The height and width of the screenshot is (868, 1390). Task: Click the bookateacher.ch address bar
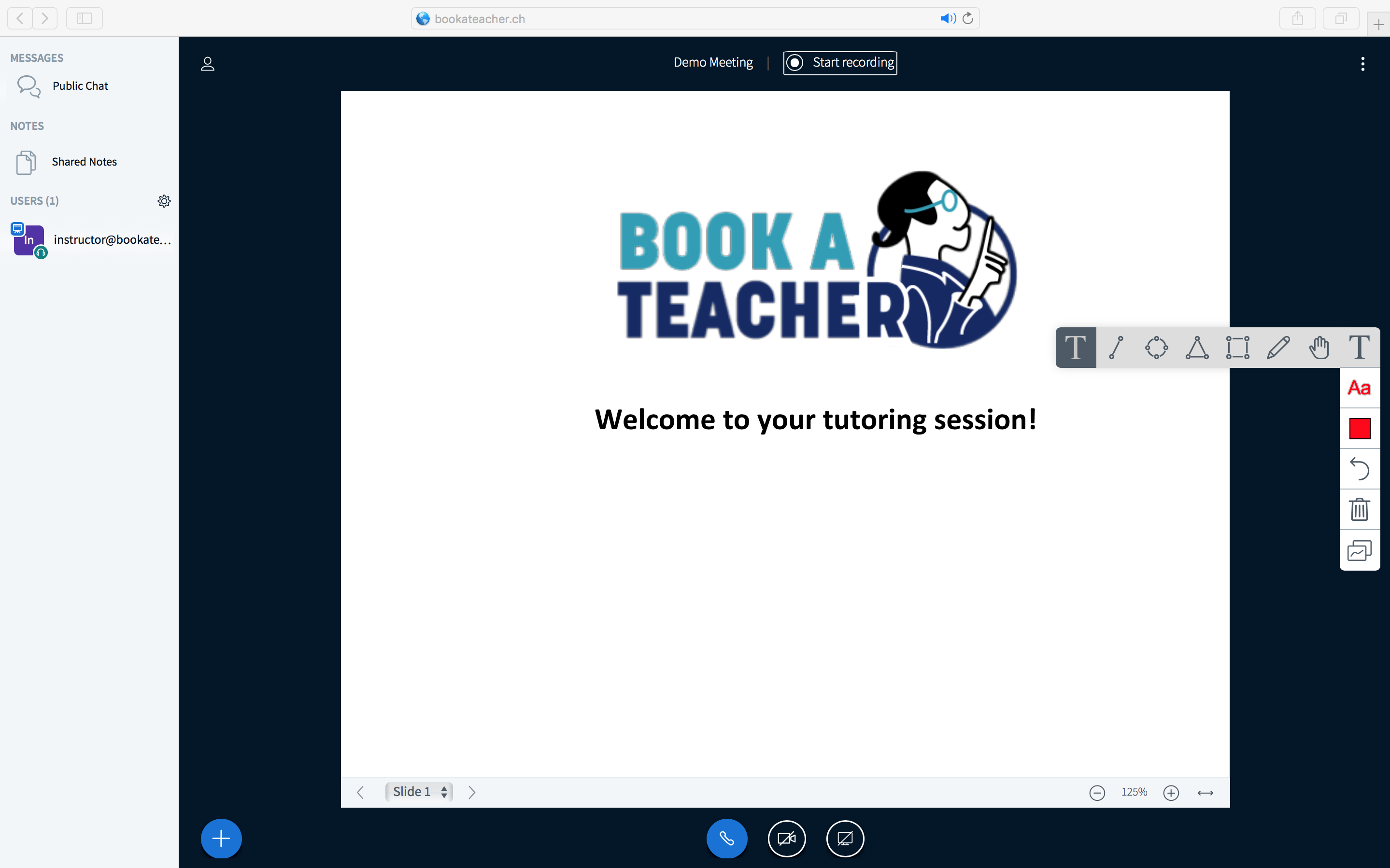tap(695, 18)
